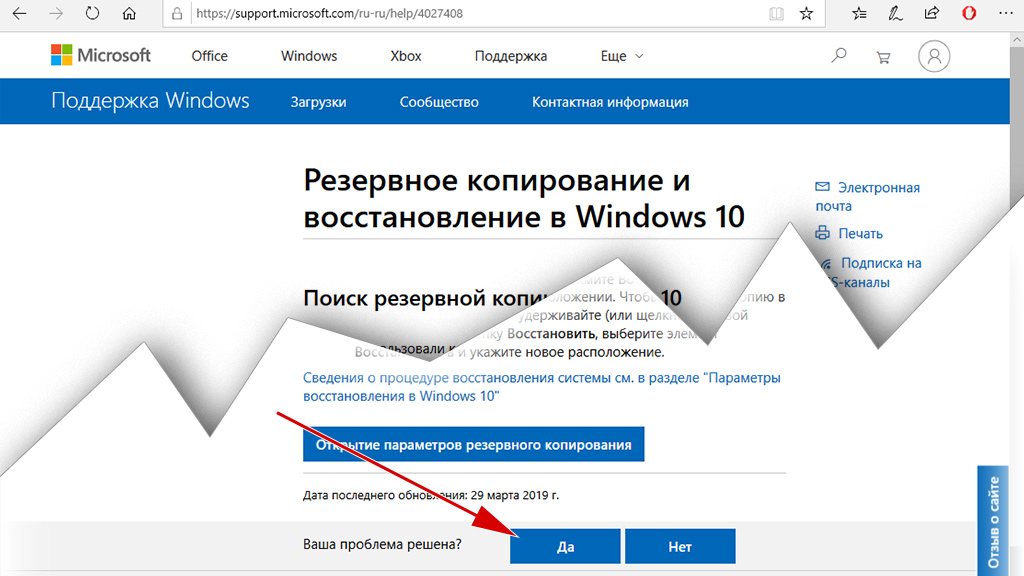
Task: Open the Сообщество tab
Action: pos(439,102)
